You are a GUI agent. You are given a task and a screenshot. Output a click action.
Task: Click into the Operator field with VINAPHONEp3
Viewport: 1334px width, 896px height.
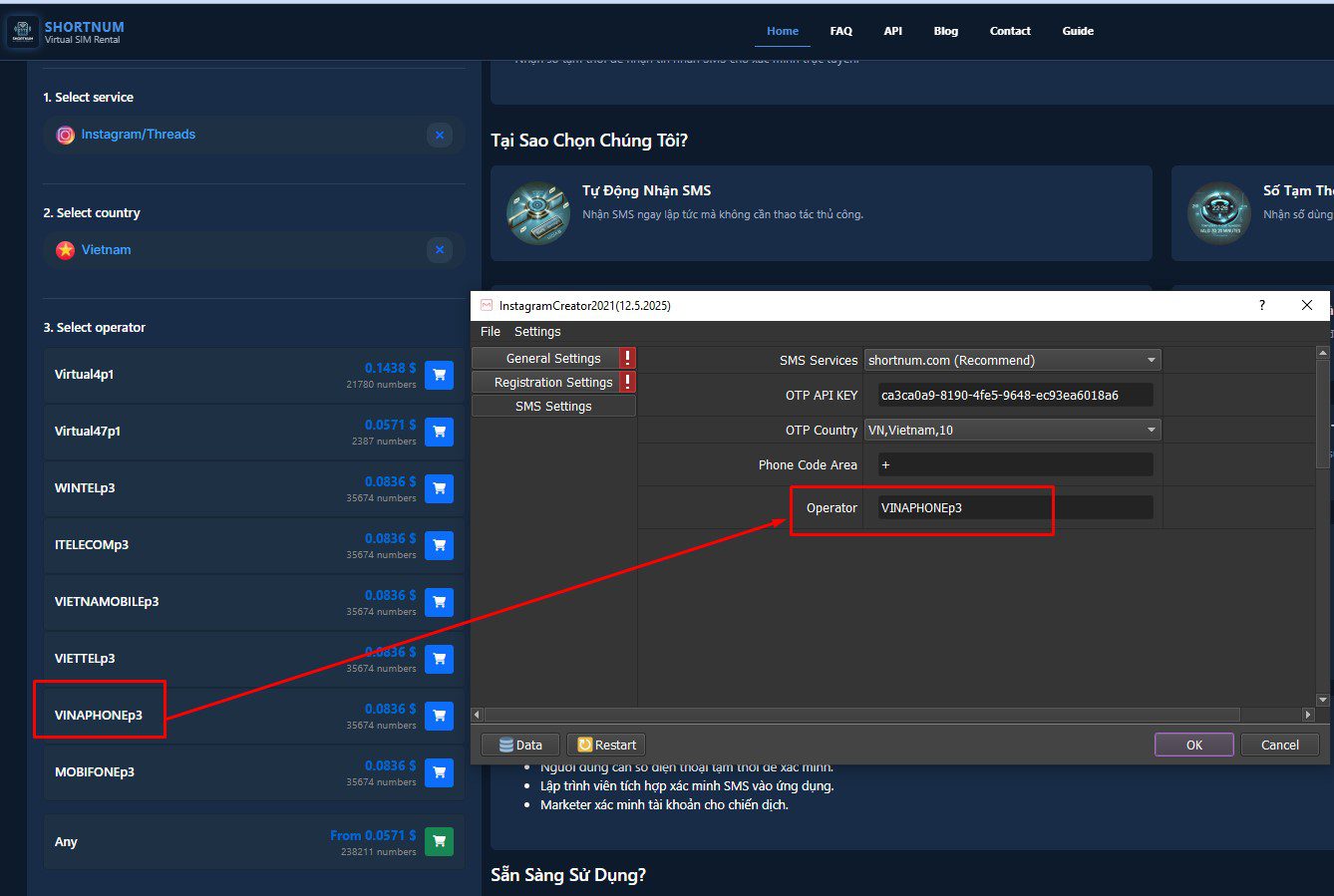point(1015,507)
